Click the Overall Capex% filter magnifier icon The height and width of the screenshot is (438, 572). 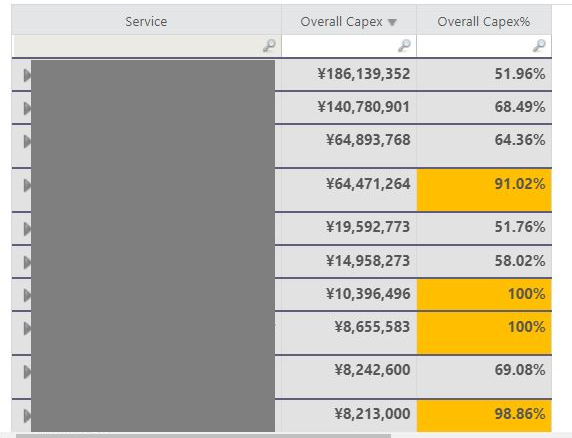click(x=539, y=46)
